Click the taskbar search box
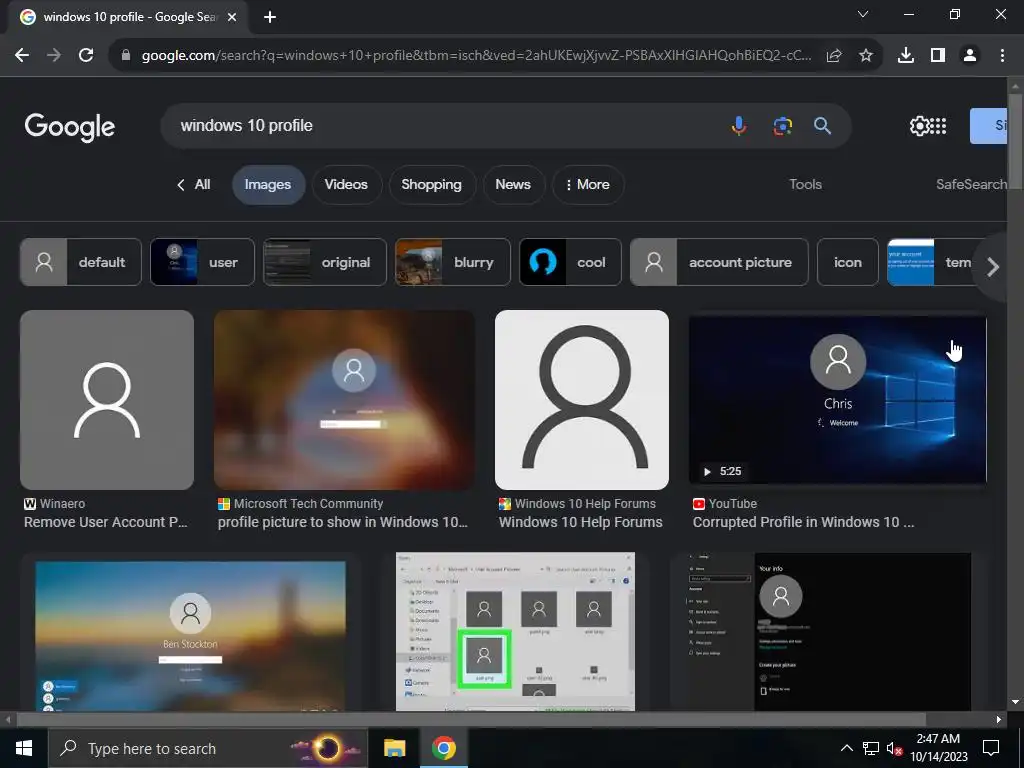This screenshot has height=768, width=1024. pos(208,748)
